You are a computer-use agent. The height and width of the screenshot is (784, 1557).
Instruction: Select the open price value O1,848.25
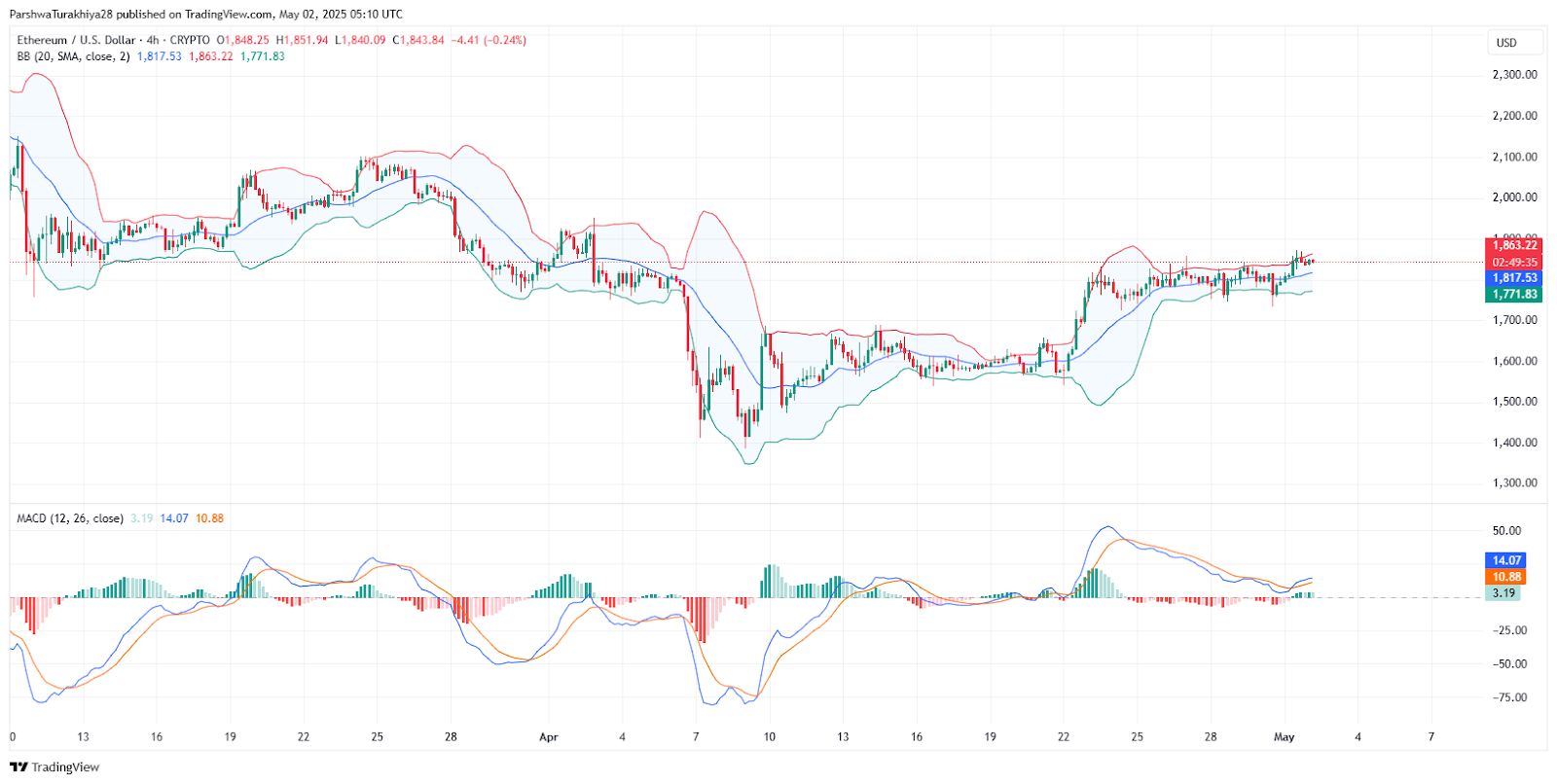pos(243,41)
